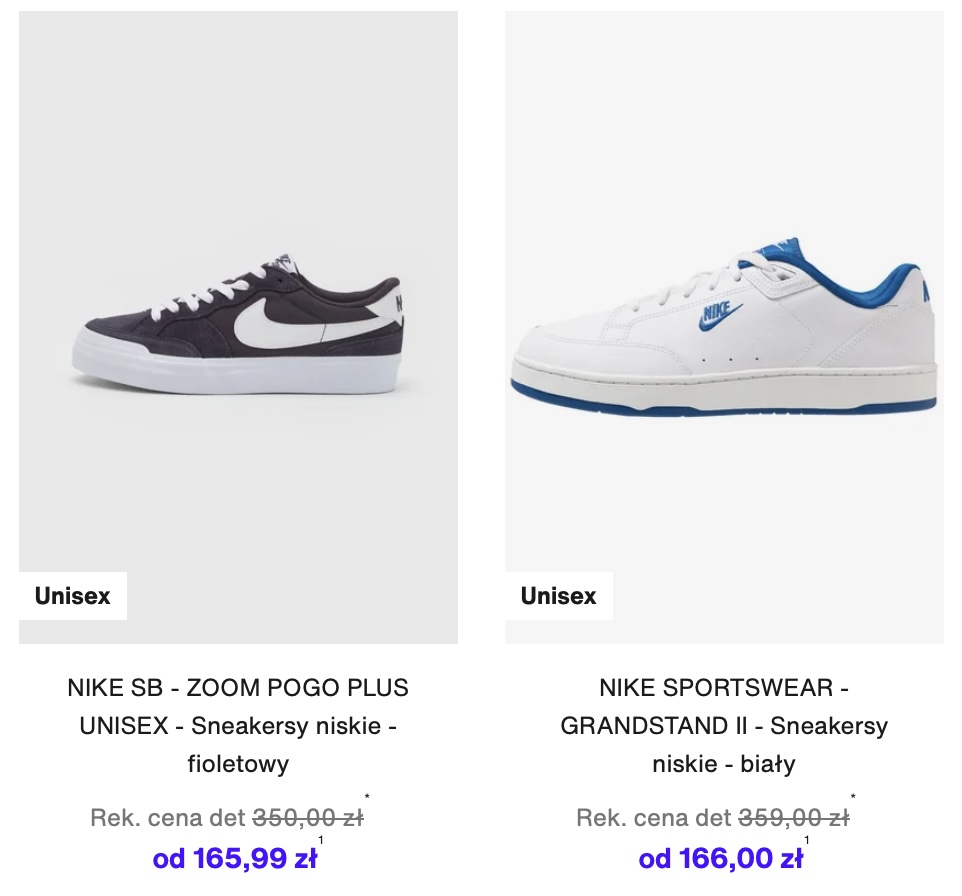Click footnote marker 1 next to 166,00 zł
Viewport: 962px width, 896px height.
(806, 840)
